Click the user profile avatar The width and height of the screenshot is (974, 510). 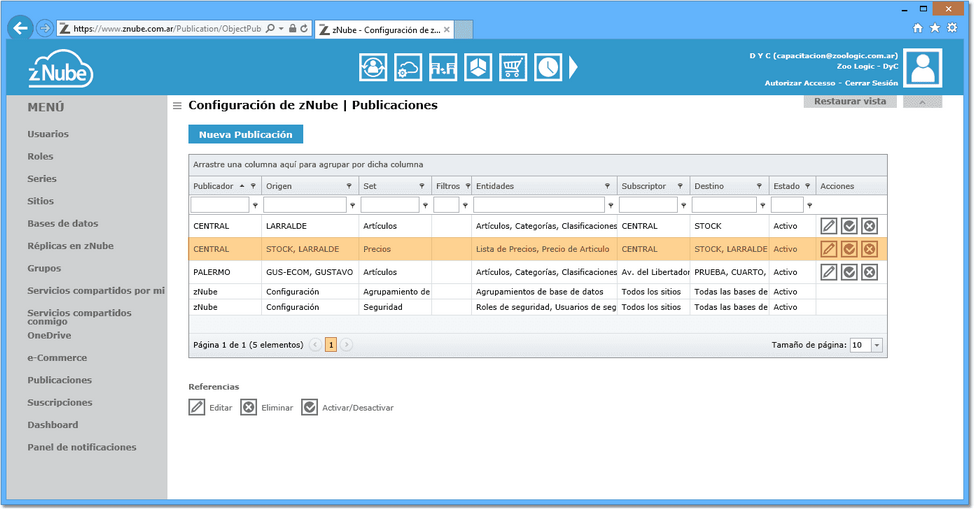[922, 68]
